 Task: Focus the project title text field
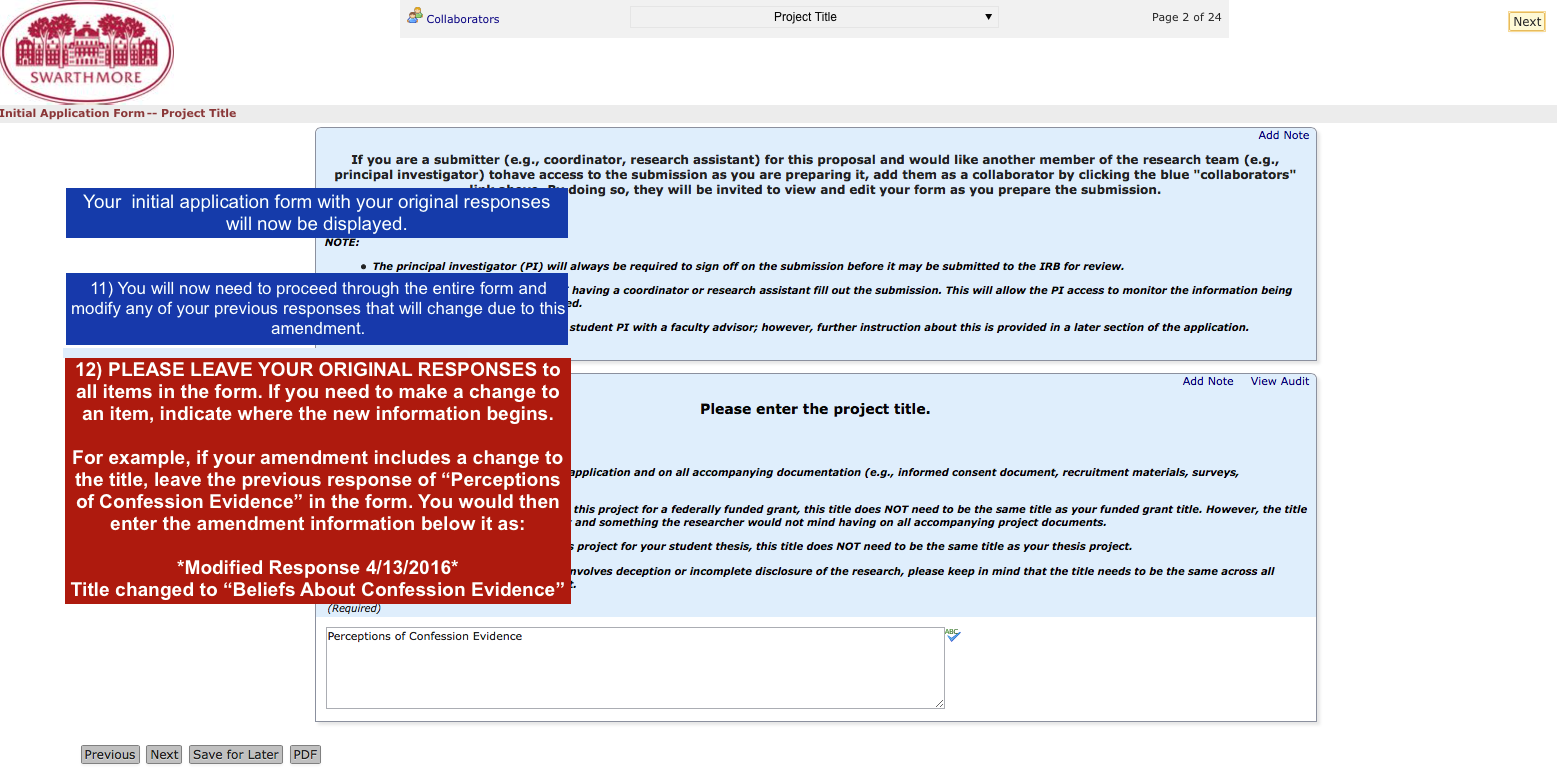635,668
